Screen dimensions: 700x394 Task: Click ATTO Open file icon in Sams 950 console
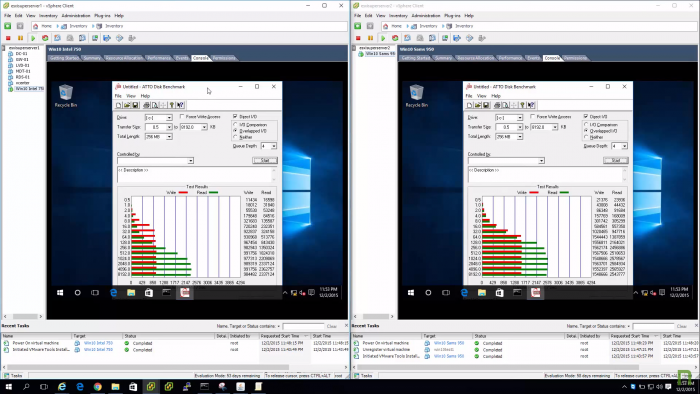[478, 105]
